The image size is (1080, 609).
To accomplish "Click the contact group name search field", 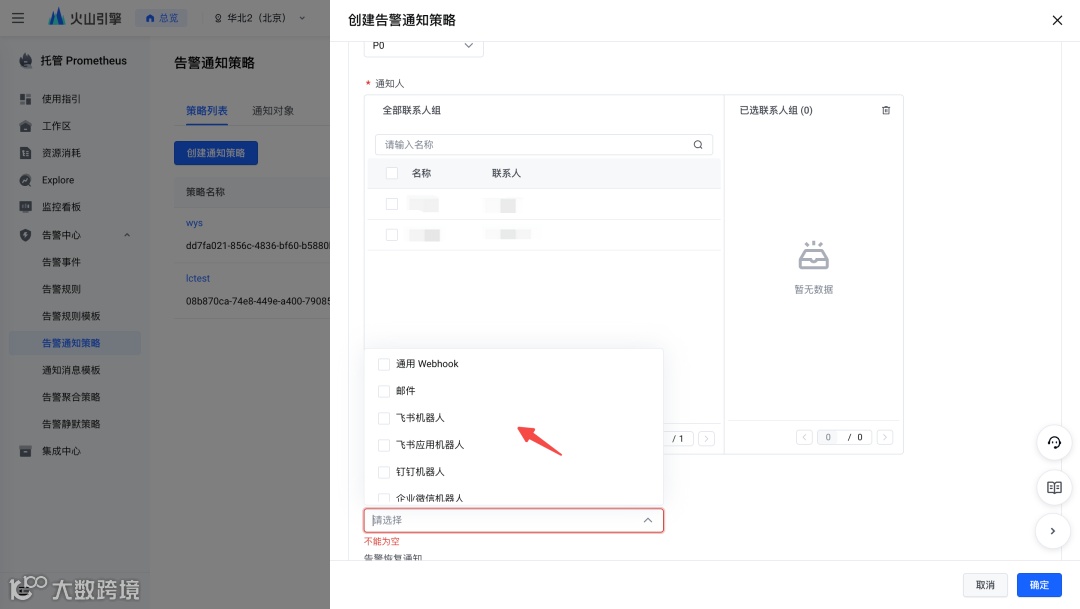I will pyautogui.click(x=543, y=145).
